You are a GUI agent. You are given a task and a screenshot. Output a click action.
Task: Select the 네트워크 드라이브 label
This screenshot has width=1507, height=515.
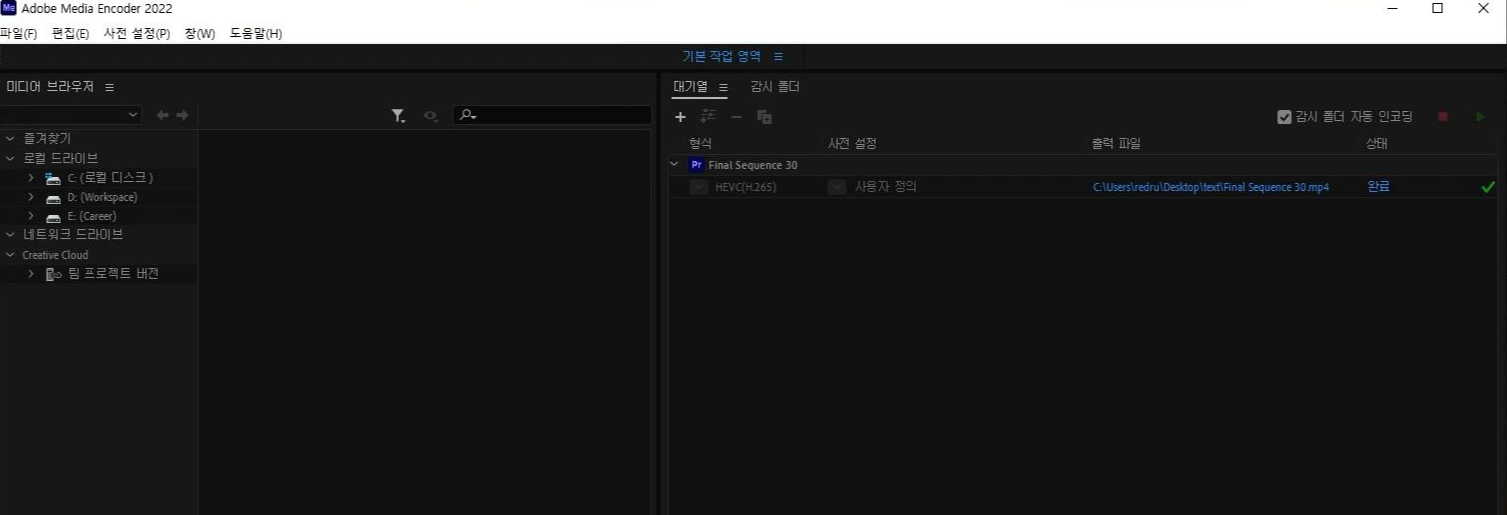(73, 235)
